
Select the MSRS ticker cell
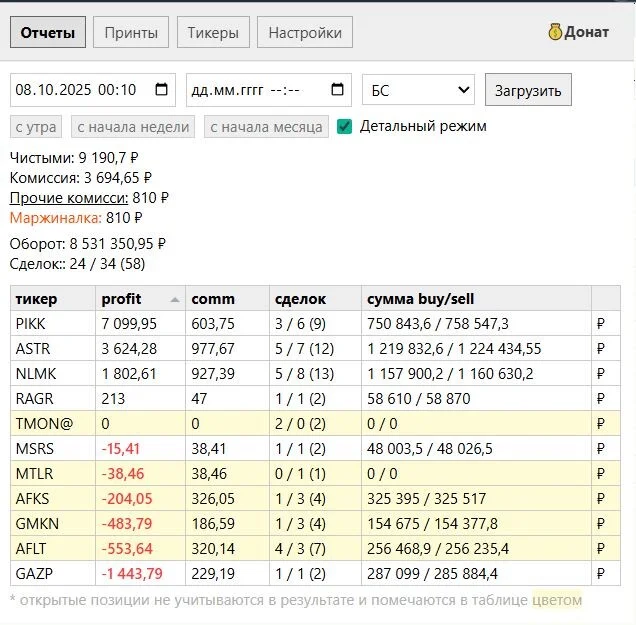(x=53, y=449)
